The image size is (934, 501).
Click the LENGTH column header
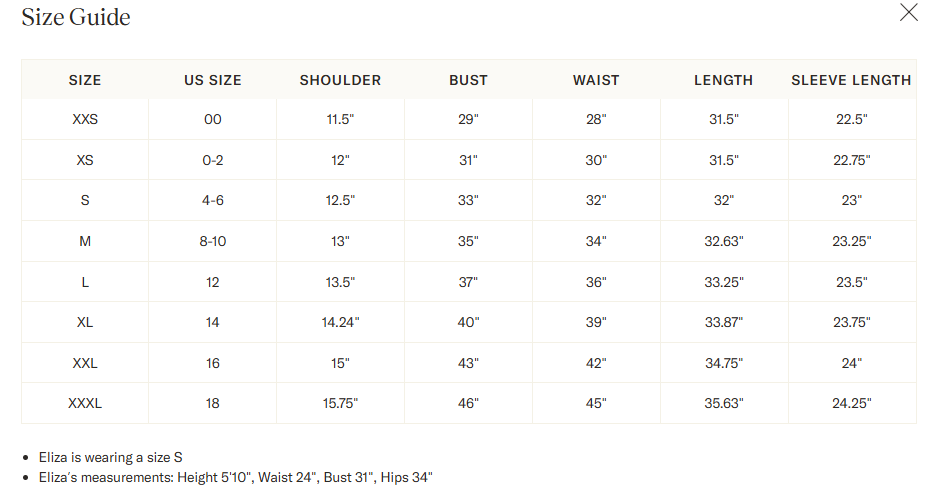tap(724, 80)
